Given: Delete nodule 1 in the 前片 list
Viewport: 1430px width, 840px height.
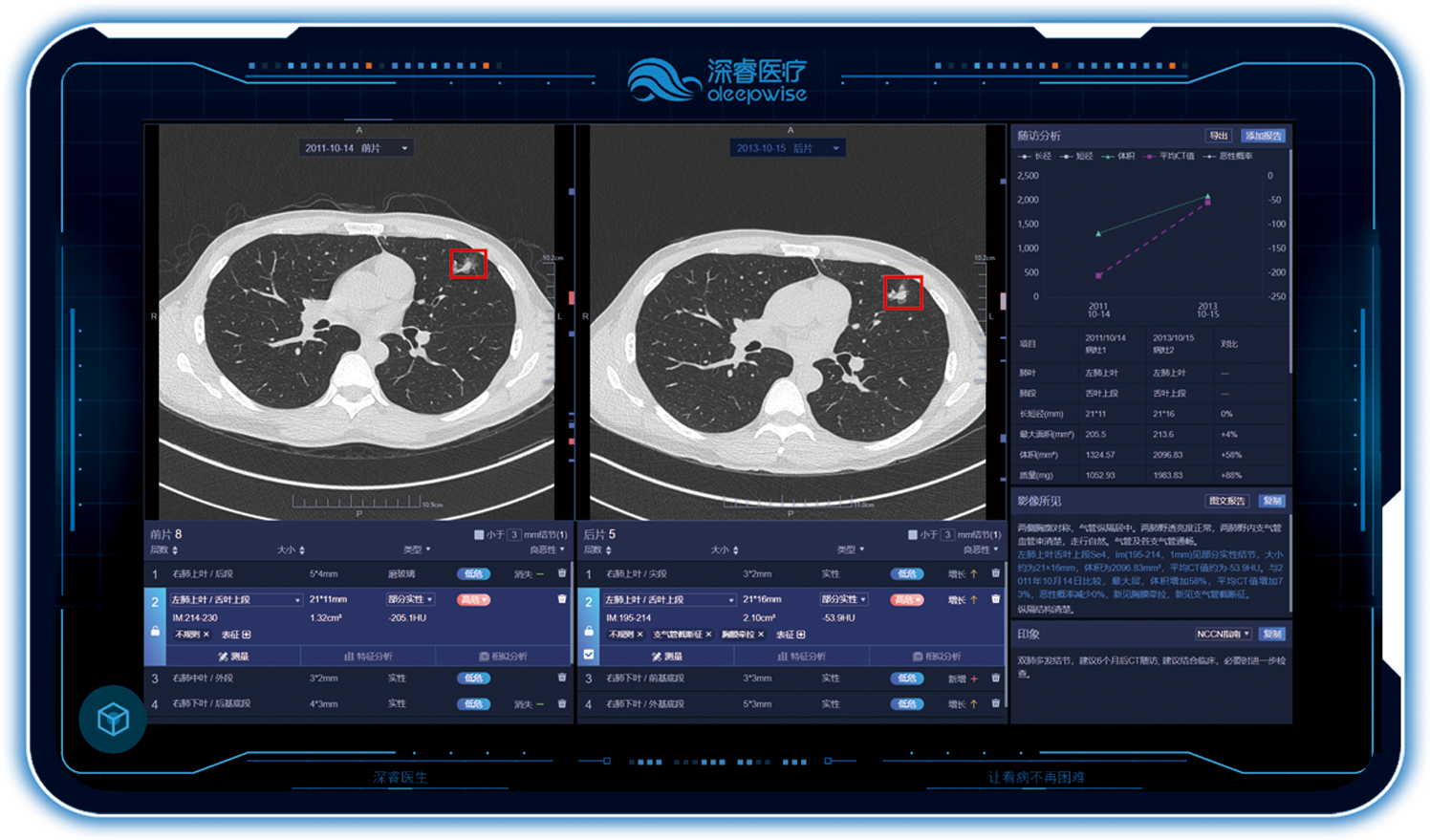Looking at the screenshot, I should tap(562, 573).
